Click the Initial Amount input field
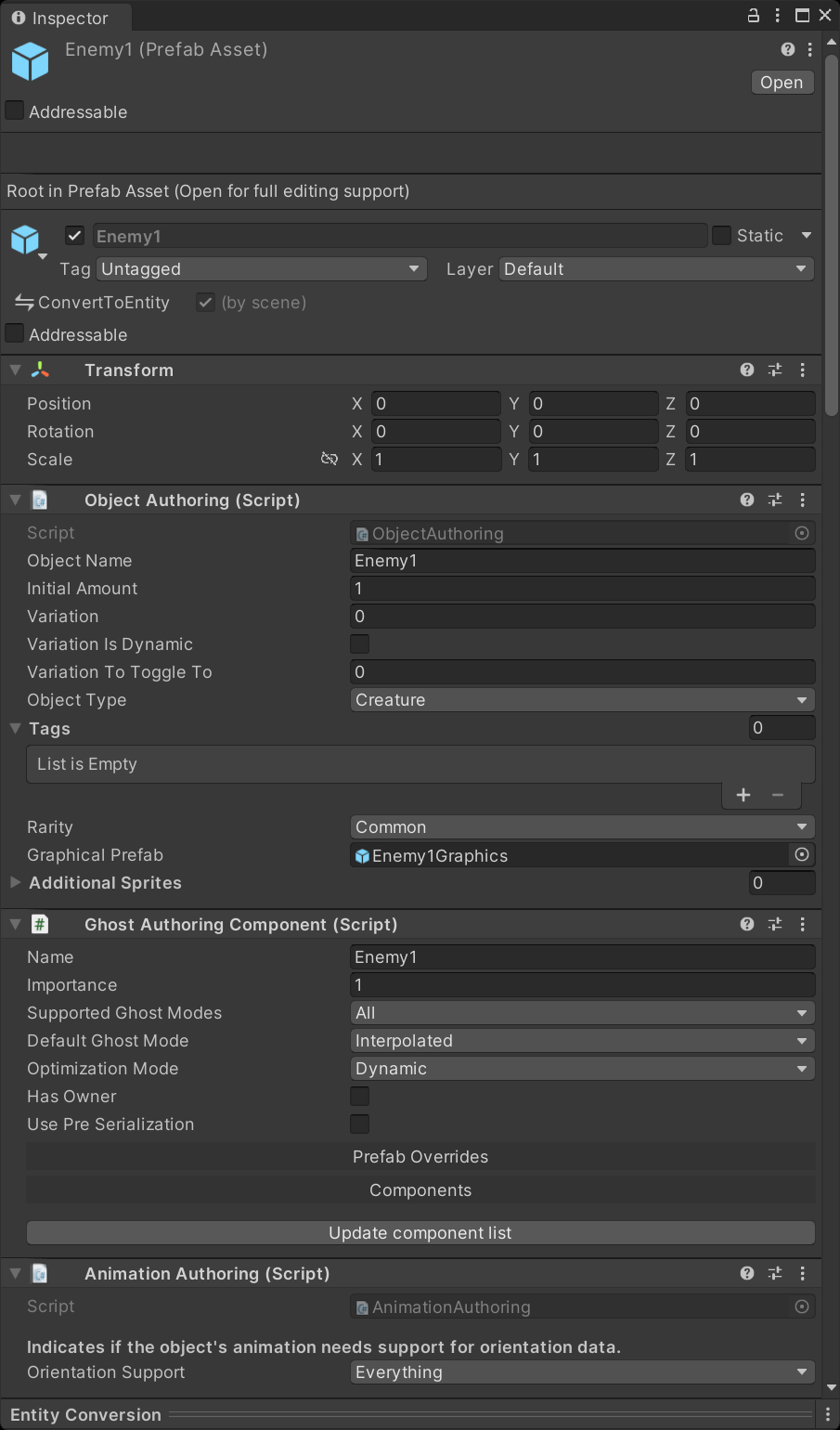 [582, 588]
